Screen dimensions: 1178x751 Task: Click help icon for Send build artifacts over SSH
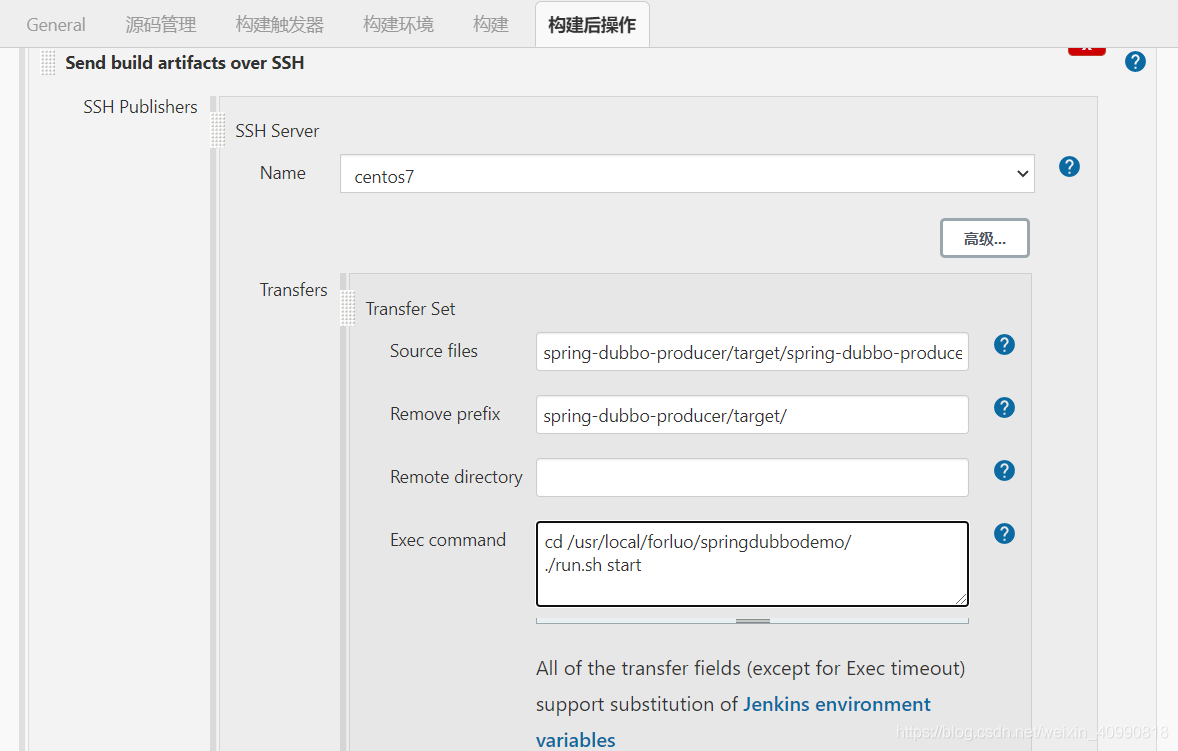click(1135, 62)
